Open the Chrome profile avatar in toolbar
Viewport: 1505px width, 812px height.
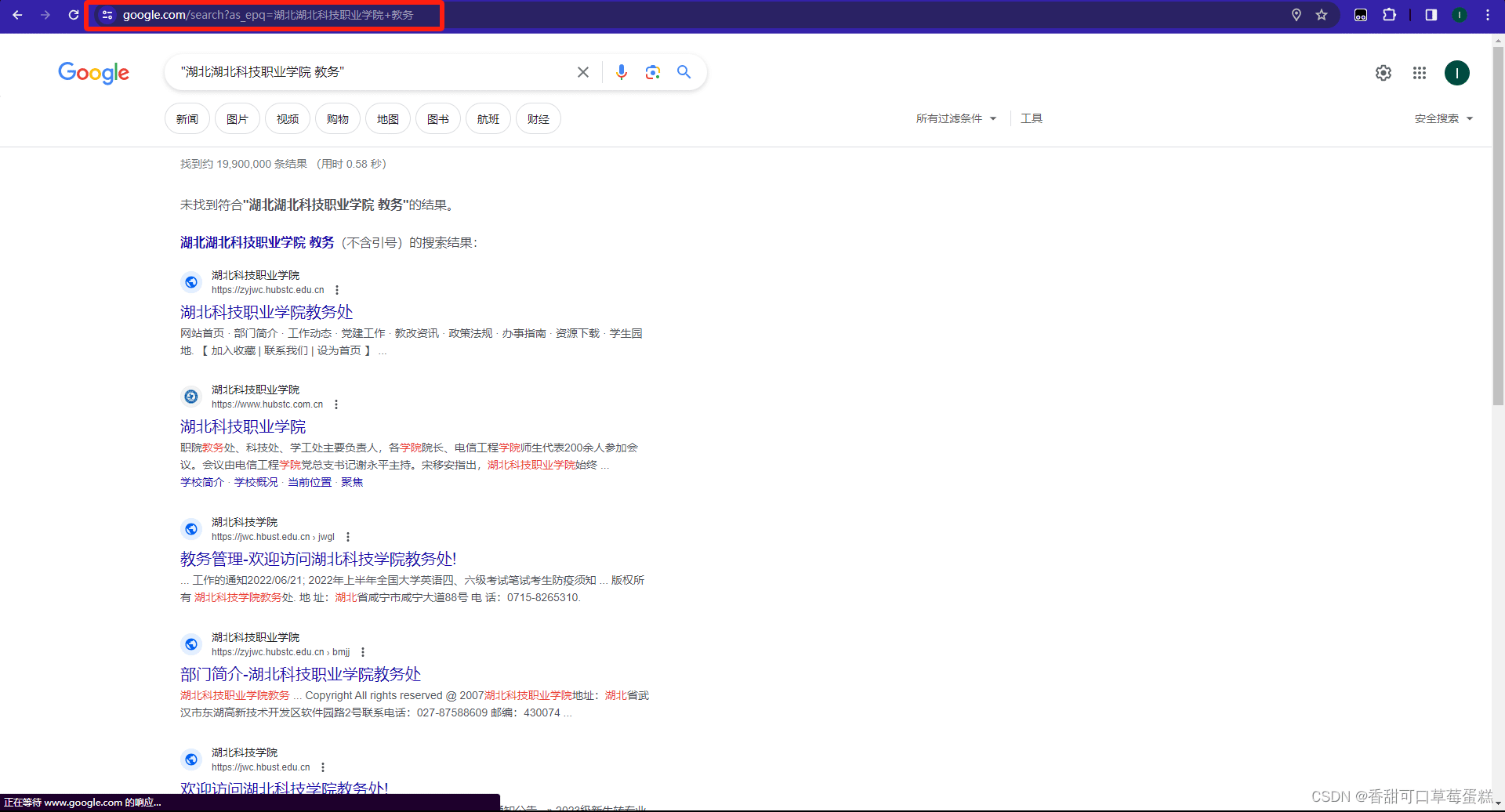[x=1460, y=15]
